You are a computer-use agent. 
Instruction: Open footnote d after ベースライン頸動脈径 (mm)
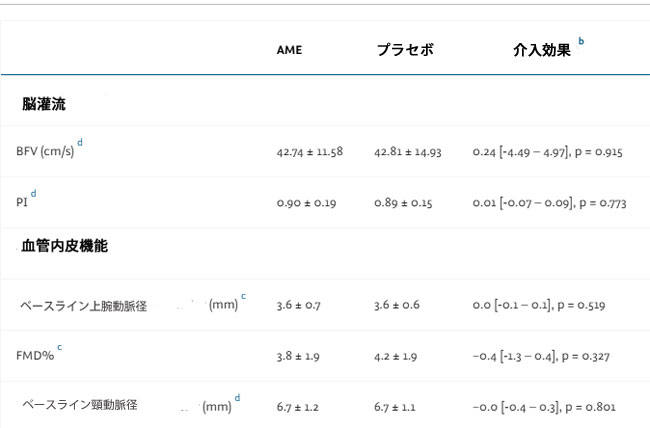click(237, 398)
